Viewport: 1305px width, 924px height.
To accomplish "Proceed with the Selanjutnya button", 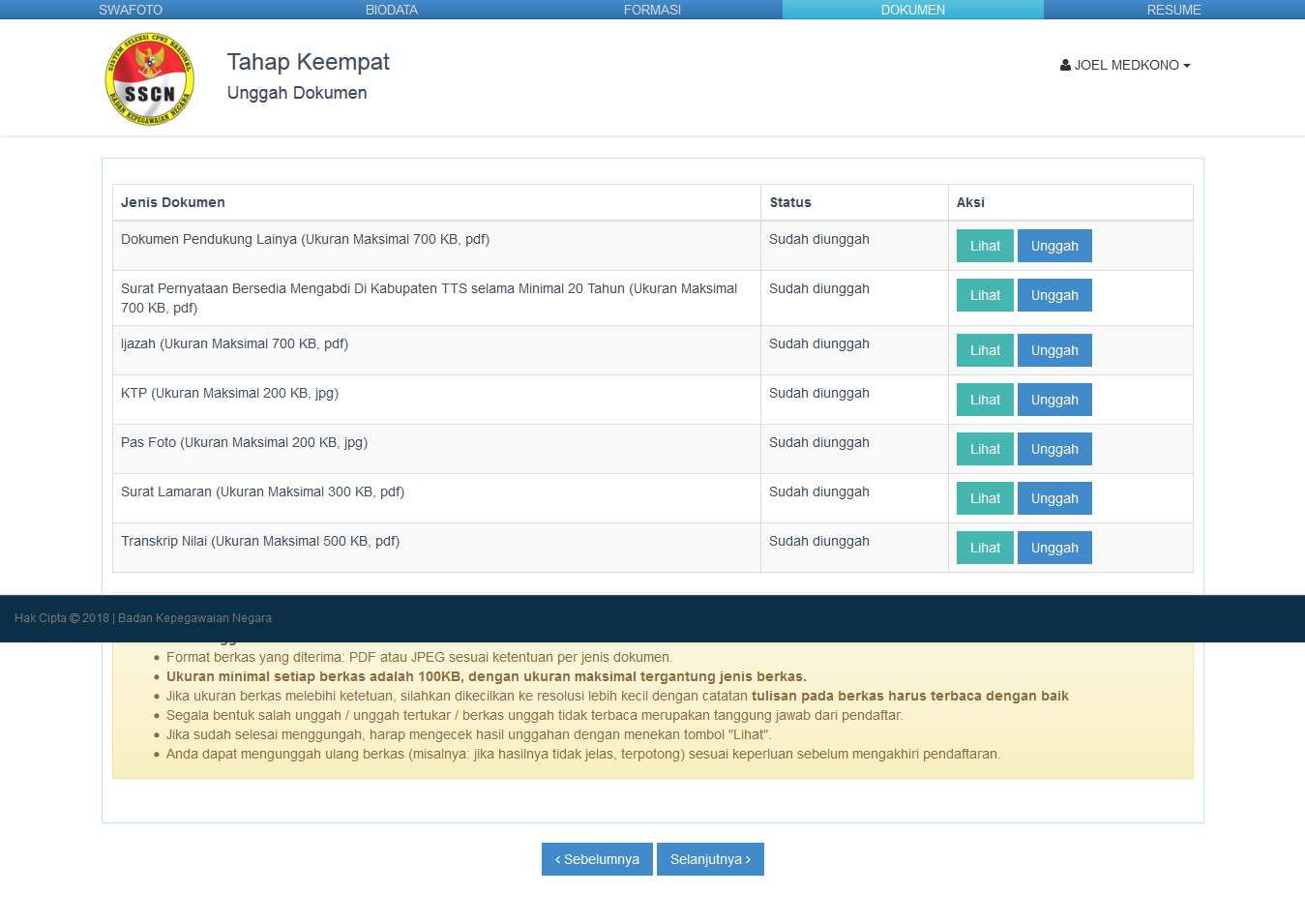I will 710,859.
